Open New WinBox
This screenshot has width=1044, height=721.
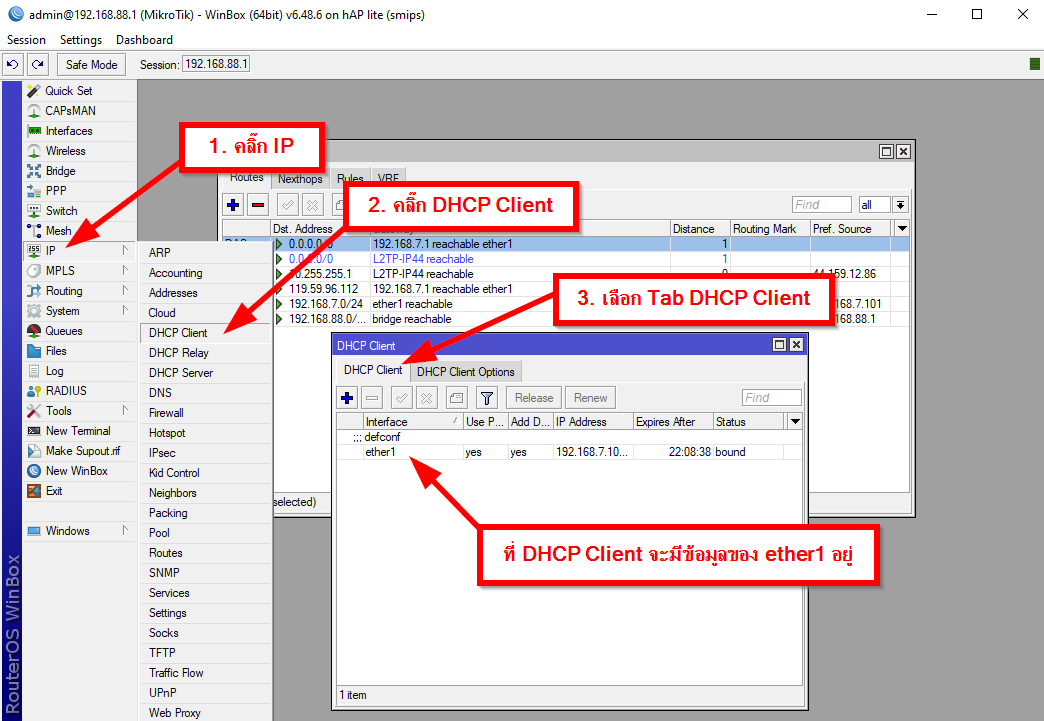point(79,471)
